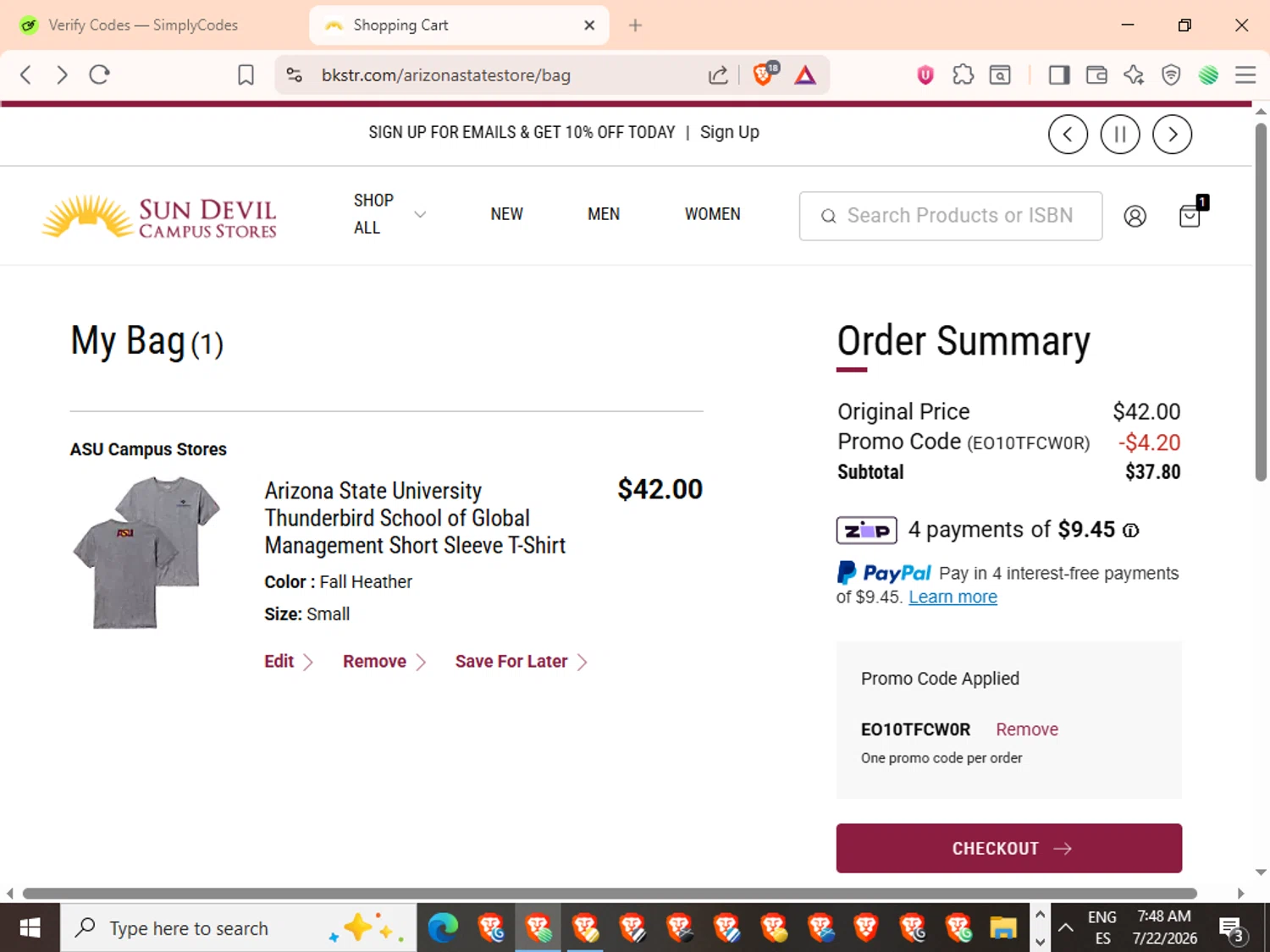This screenshot has height=952, width=1270.
Task: Open the Windows notification center
Action: 1232,929
